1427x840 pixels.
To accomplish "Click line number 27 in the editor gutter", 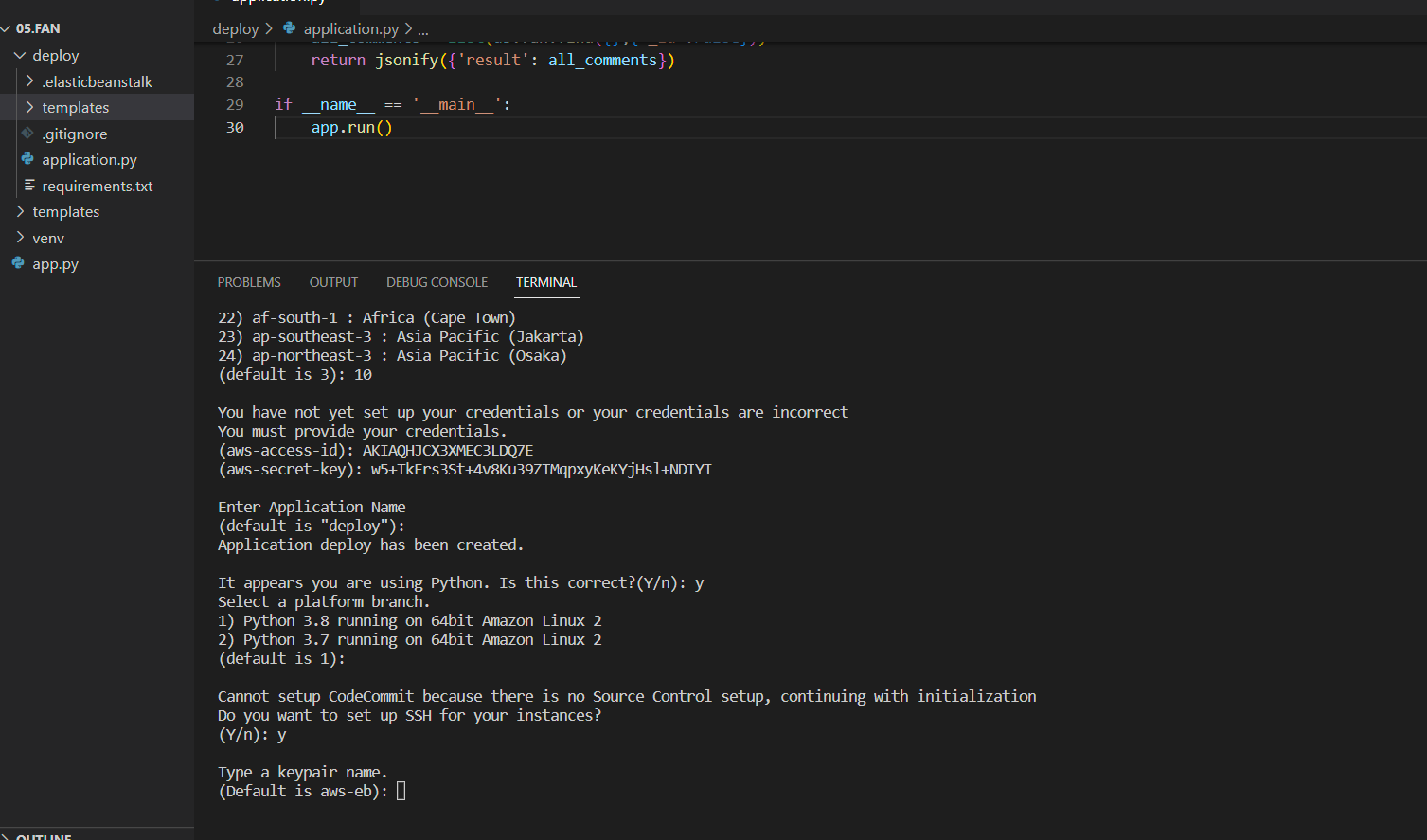I will tap(235, 60).
